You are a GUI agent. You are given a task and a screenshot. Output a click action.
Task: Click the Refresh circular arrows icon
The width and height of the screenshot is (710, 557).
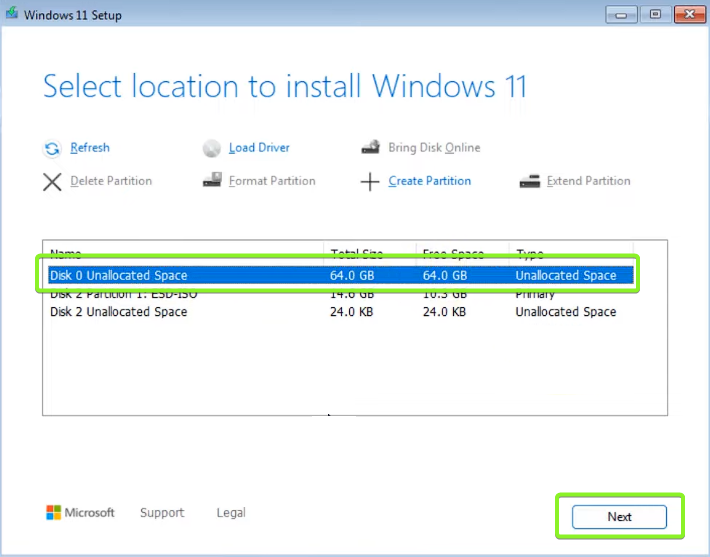52,149
